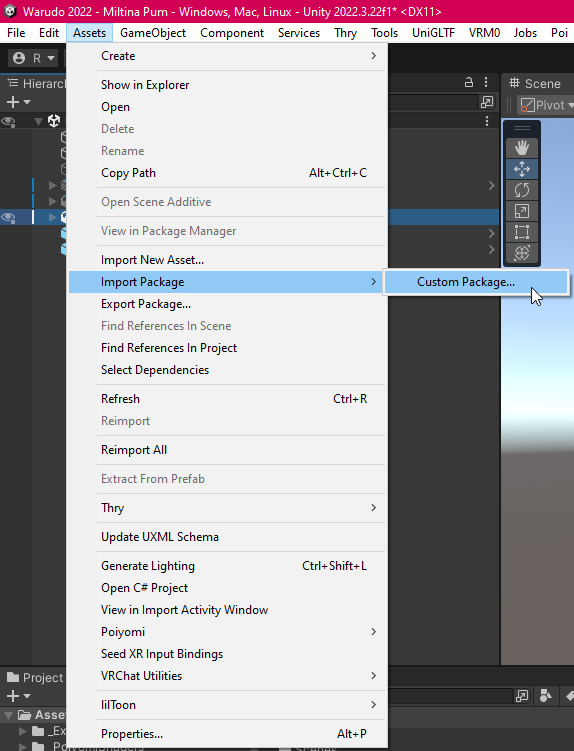The width and height of the screenshot is (574, 751).
Task: Click the Project search-by-type icon
Action: tap(546, 695)
